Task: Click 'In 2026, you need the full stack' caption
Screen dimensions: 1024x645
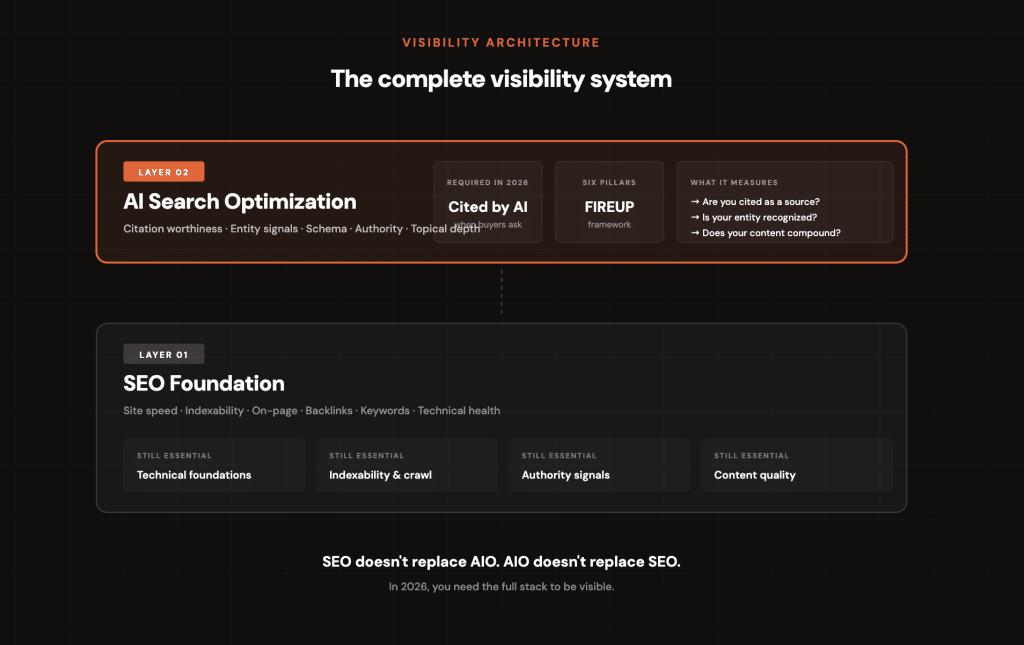Action: coord(501,587)
